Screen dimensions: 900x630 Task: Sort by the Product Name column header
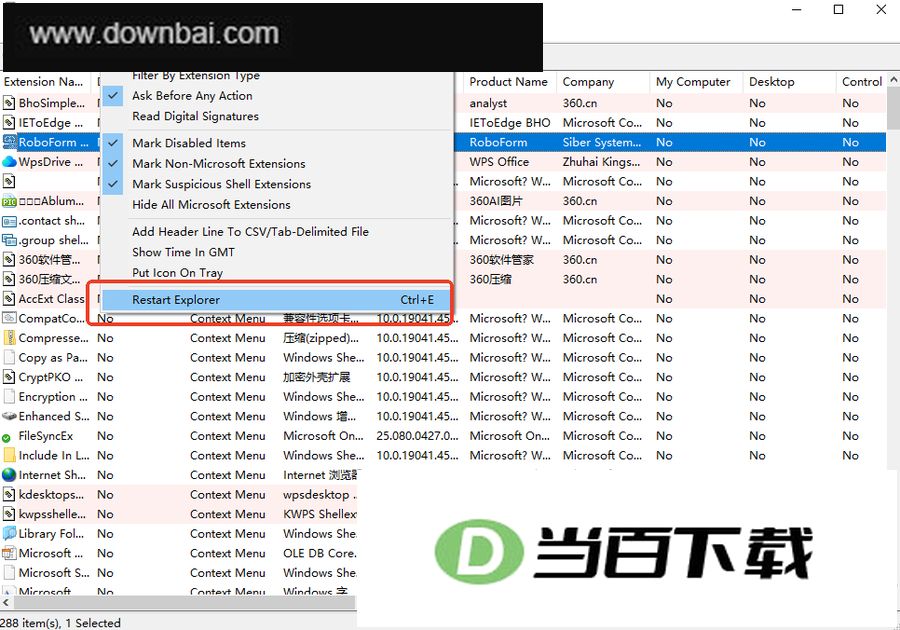[x=509, y=82]
